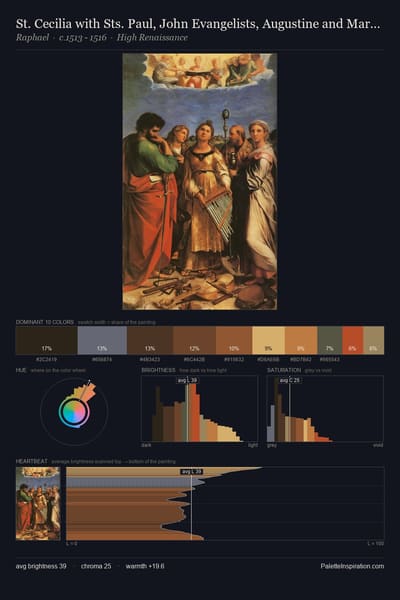Select the orange-tan swatch
Screen dimensions: 400x600
pos(301,340)
